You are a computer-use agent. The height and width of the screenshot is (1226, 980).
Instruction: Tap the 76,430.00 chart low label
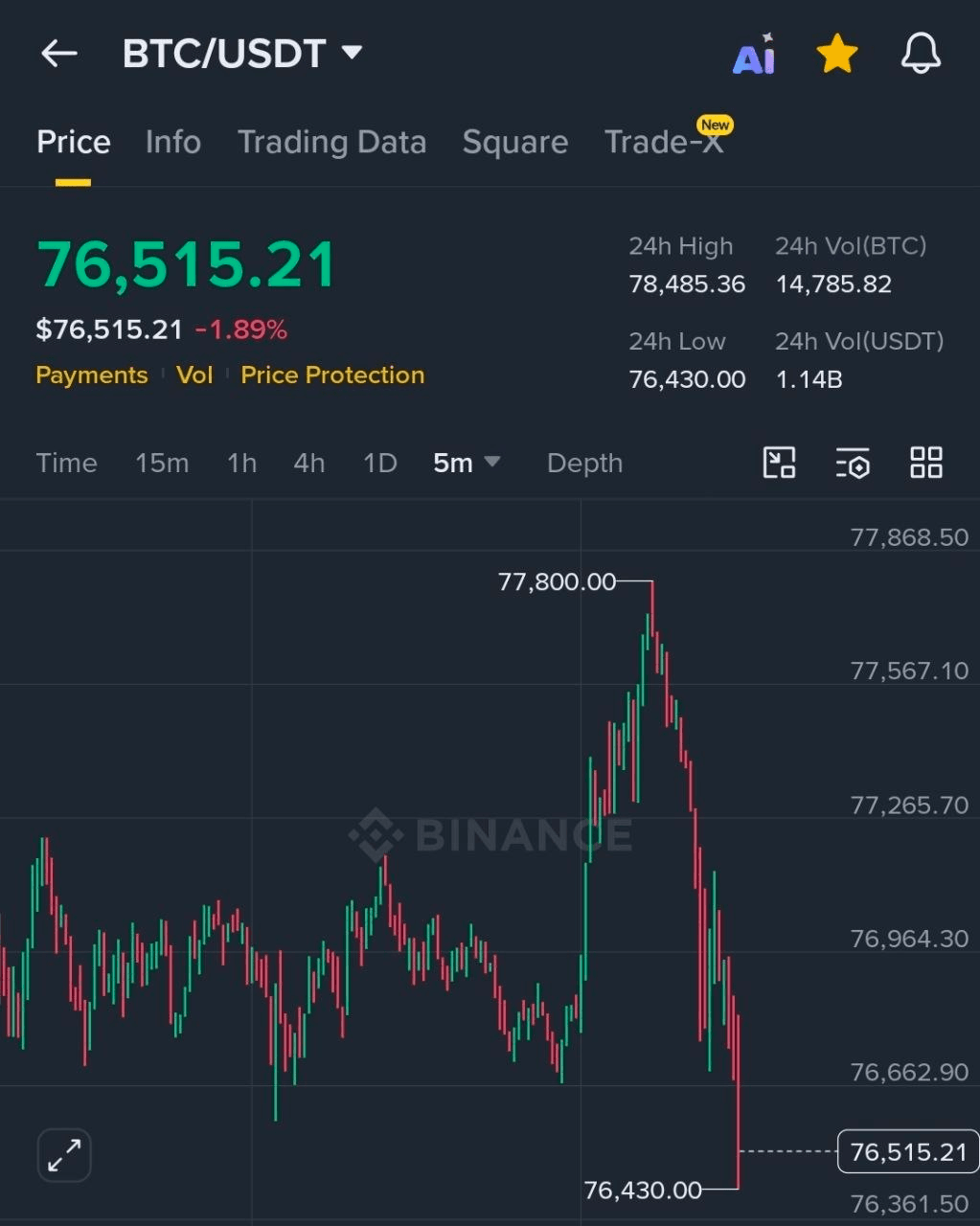(643, 1190)
